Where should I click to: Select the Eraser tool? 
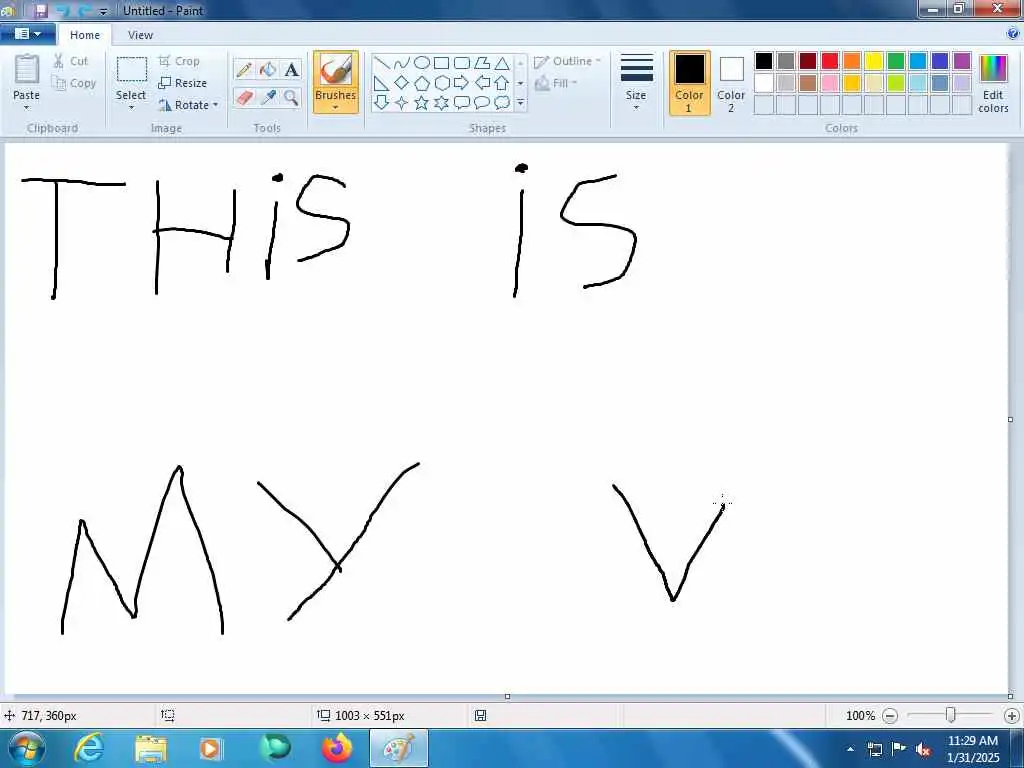coord(244,98)
